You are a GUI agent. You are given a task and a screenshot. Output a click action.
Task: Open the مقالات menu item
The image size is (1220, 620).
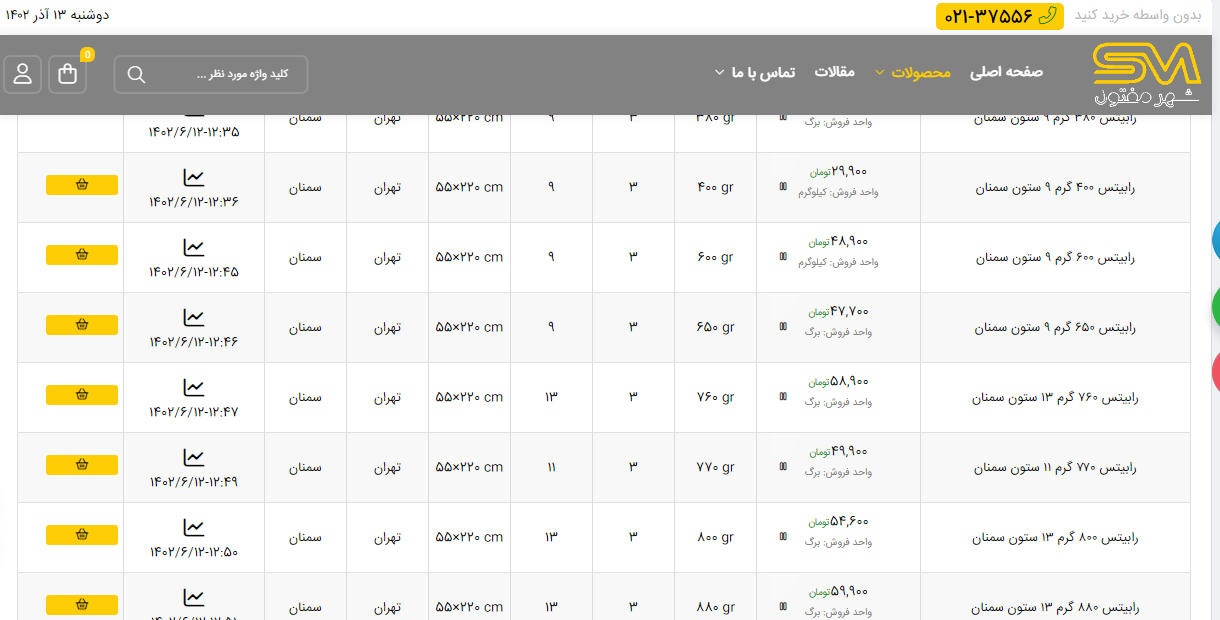click(834, 72)
